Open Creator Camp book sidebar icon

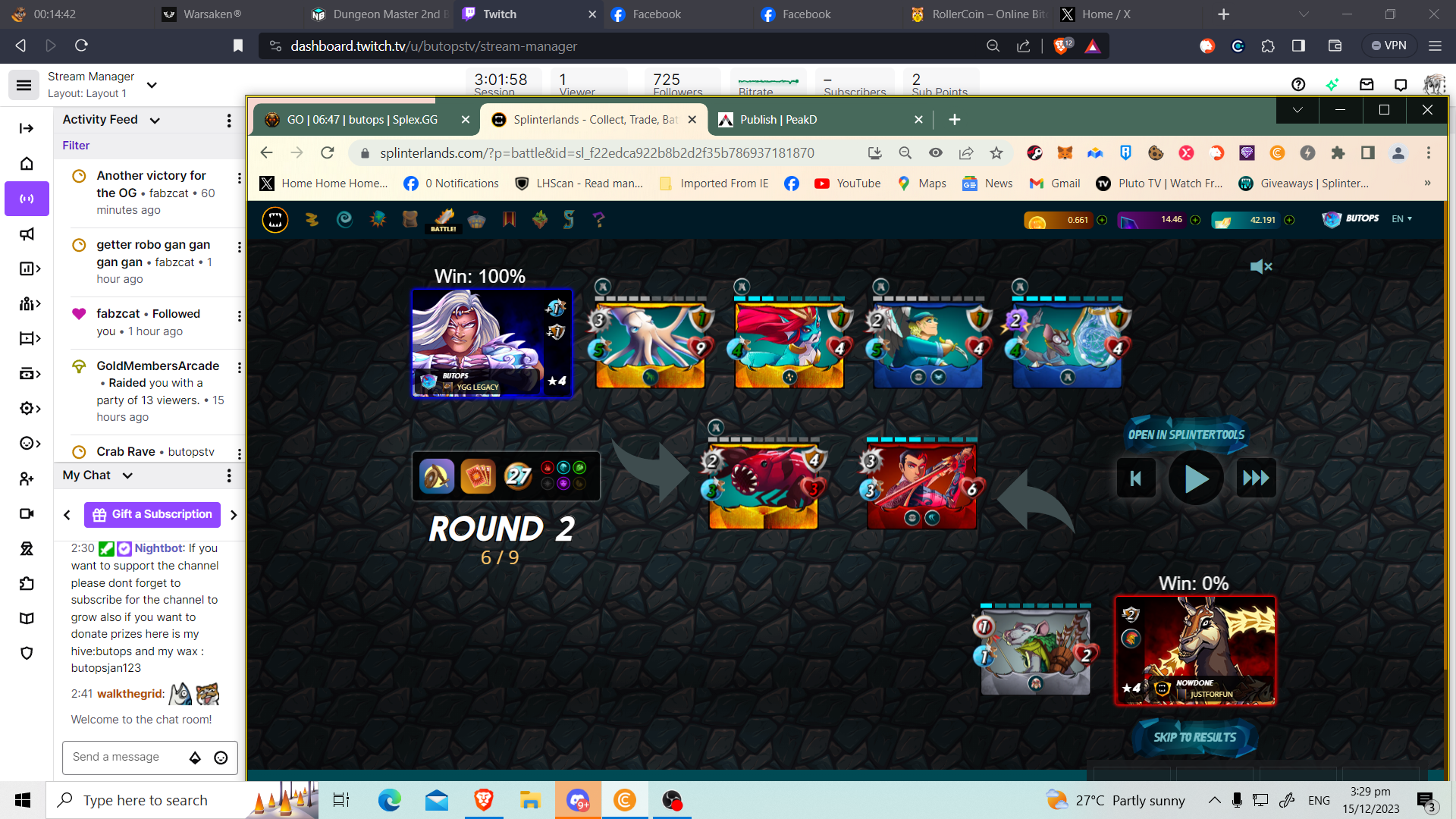click(x=27, y=618)
